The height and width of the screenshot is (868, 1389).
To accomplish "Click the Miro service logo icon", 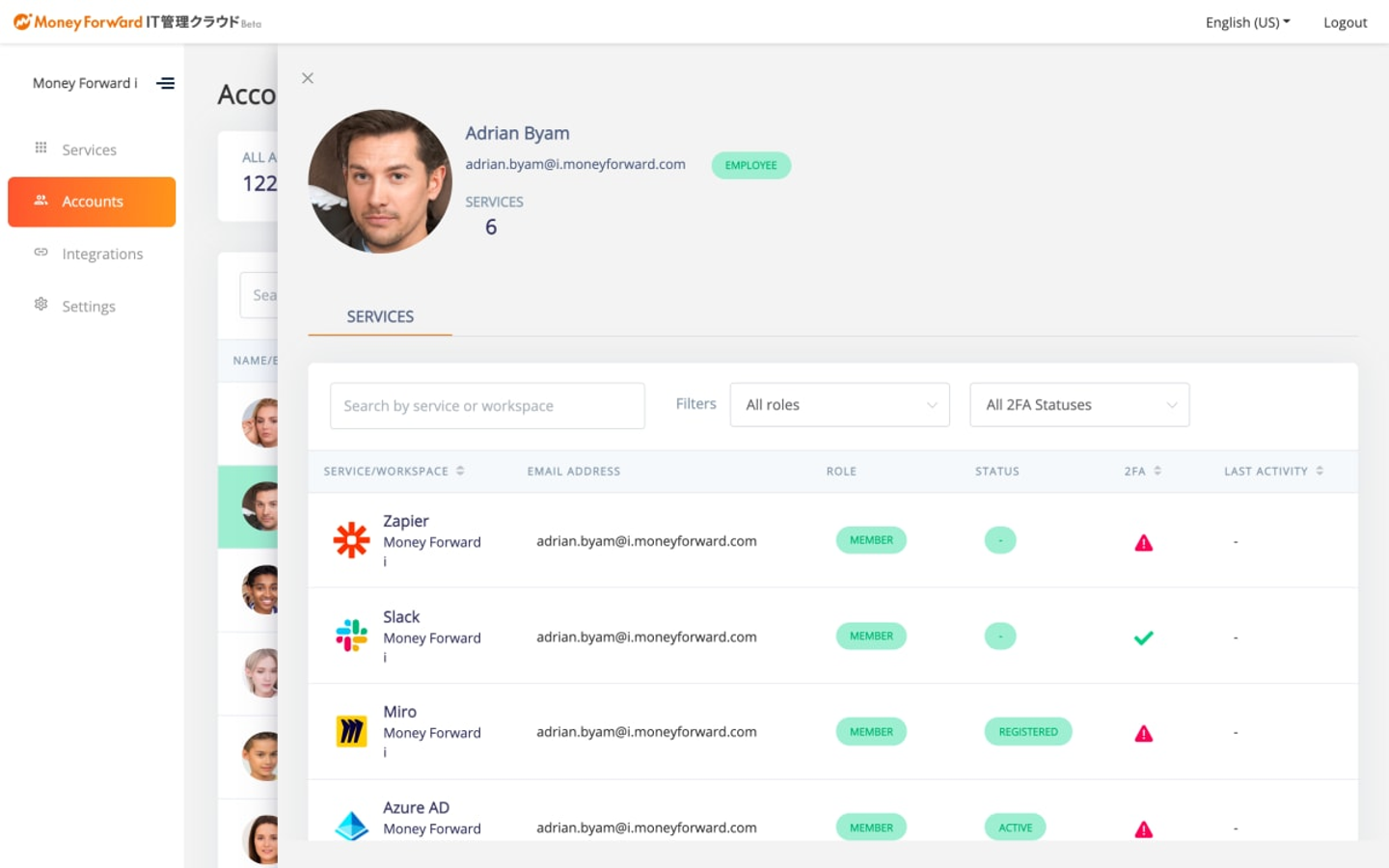I will coord(351,731).
